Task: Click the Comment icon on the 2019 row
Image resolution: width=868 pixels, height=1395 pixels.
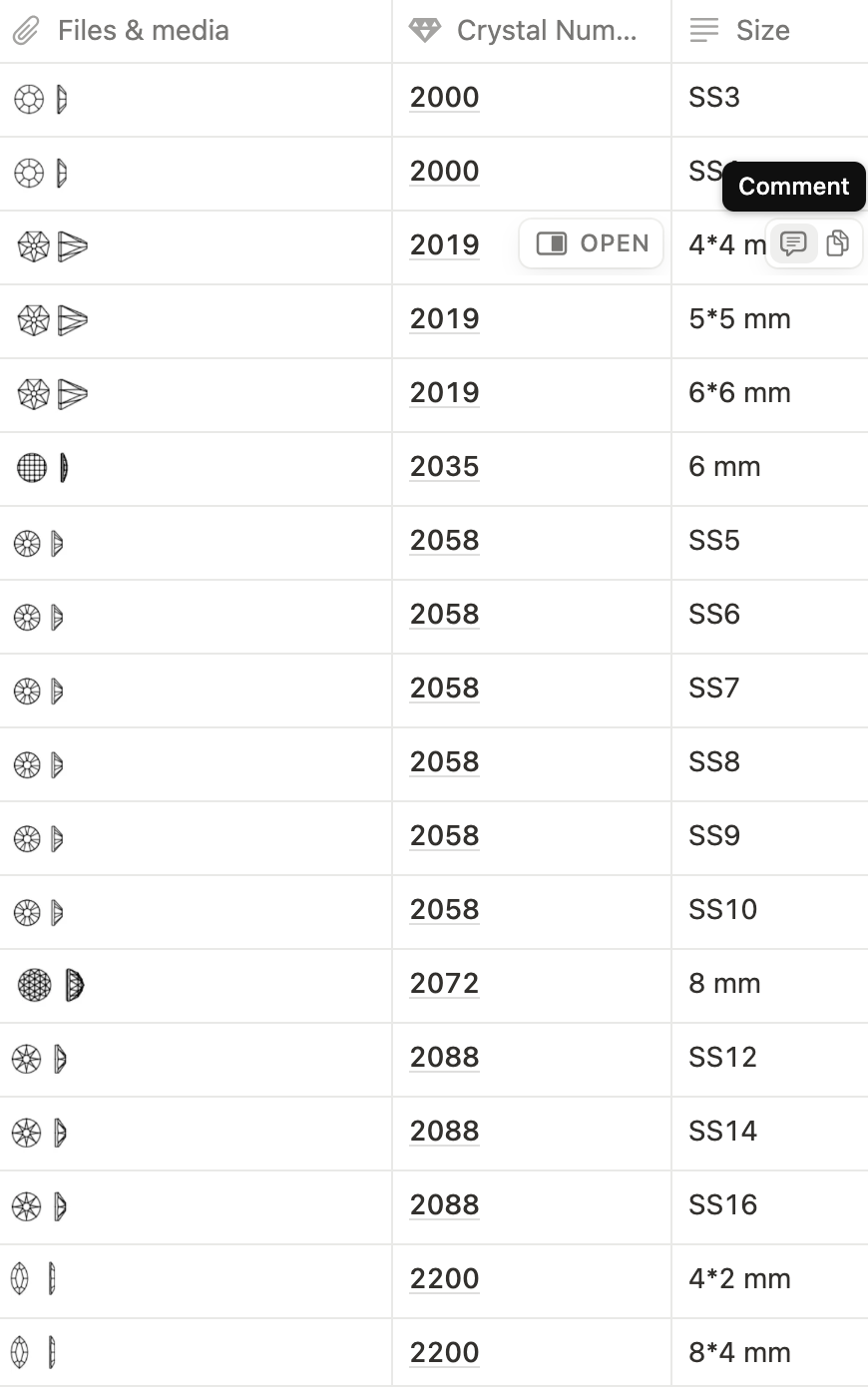Action: click(793, 243)
